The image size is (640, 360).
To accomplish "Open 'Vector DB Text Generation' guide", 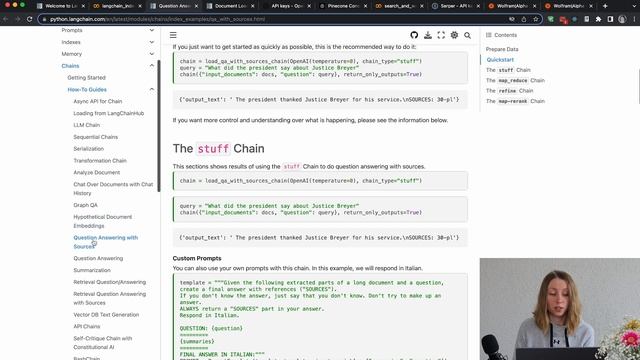I will (x=106, y=315).
